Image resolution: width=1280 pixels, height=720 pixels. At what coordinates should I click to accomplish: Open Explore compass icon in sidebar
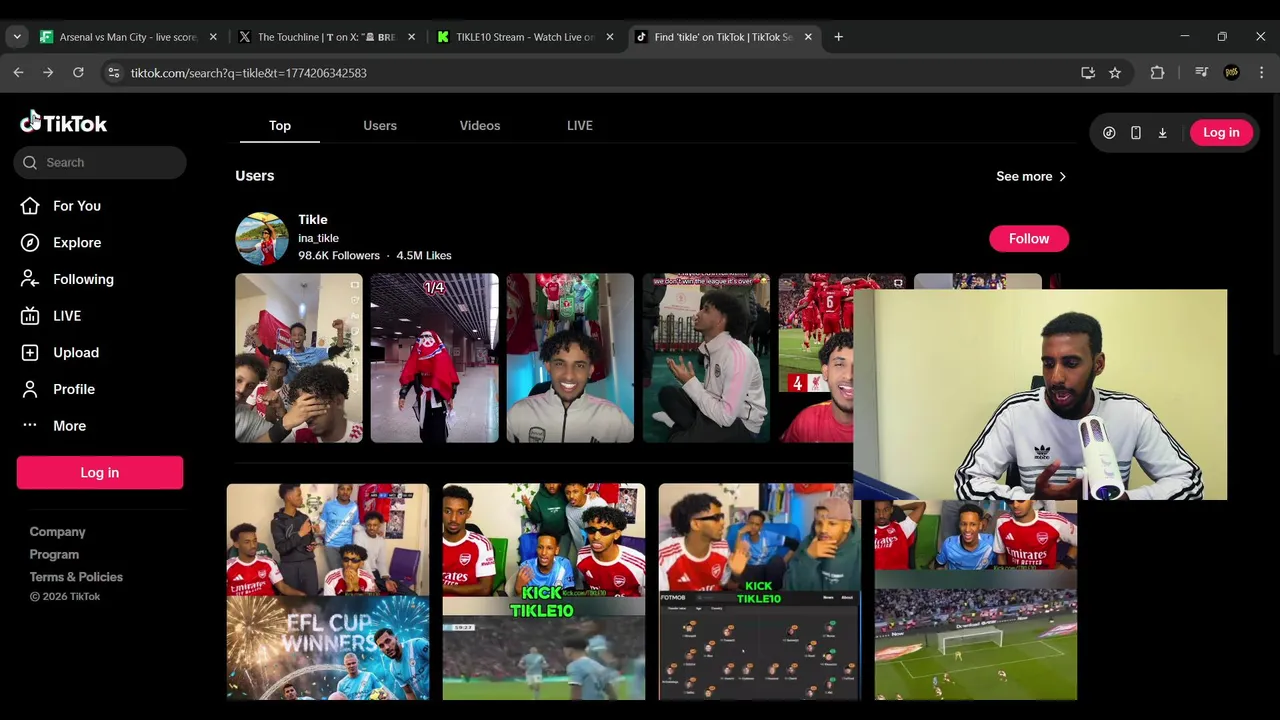pos(30,243)
